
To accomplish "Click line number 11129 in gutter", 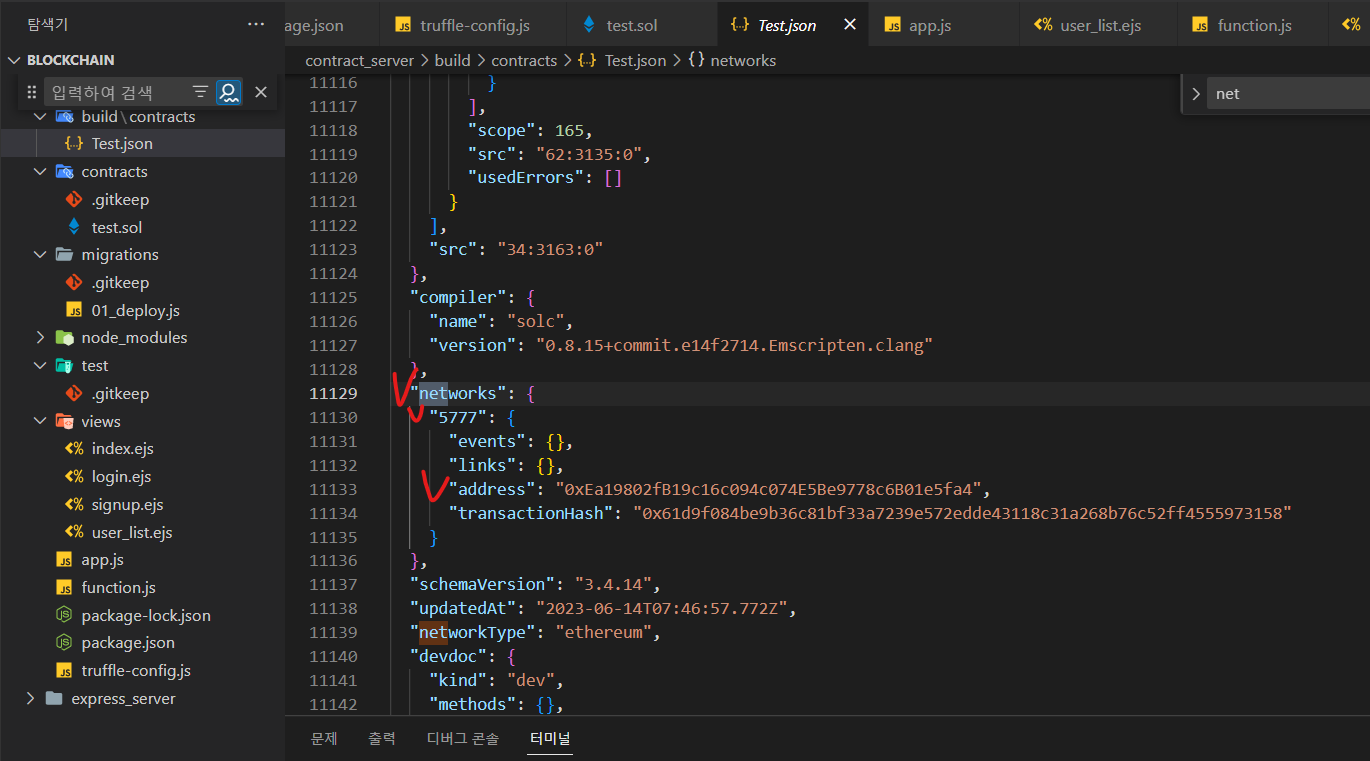I will [x=333, y=393].
